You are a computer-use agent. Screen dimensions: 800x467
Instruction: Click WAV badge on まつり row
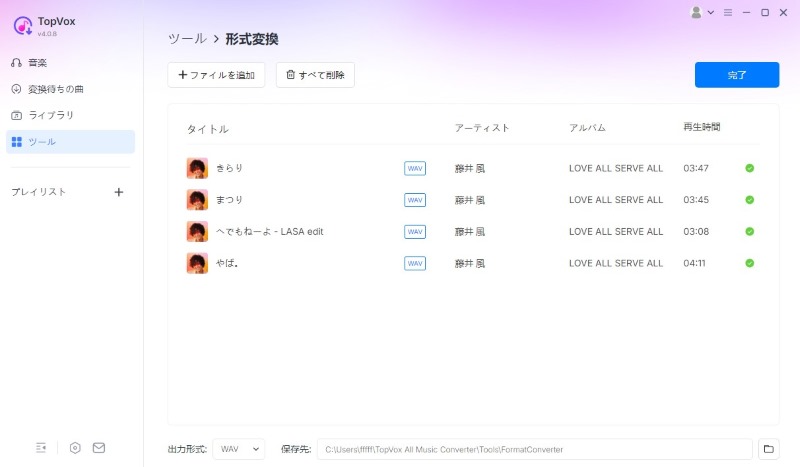415,200
